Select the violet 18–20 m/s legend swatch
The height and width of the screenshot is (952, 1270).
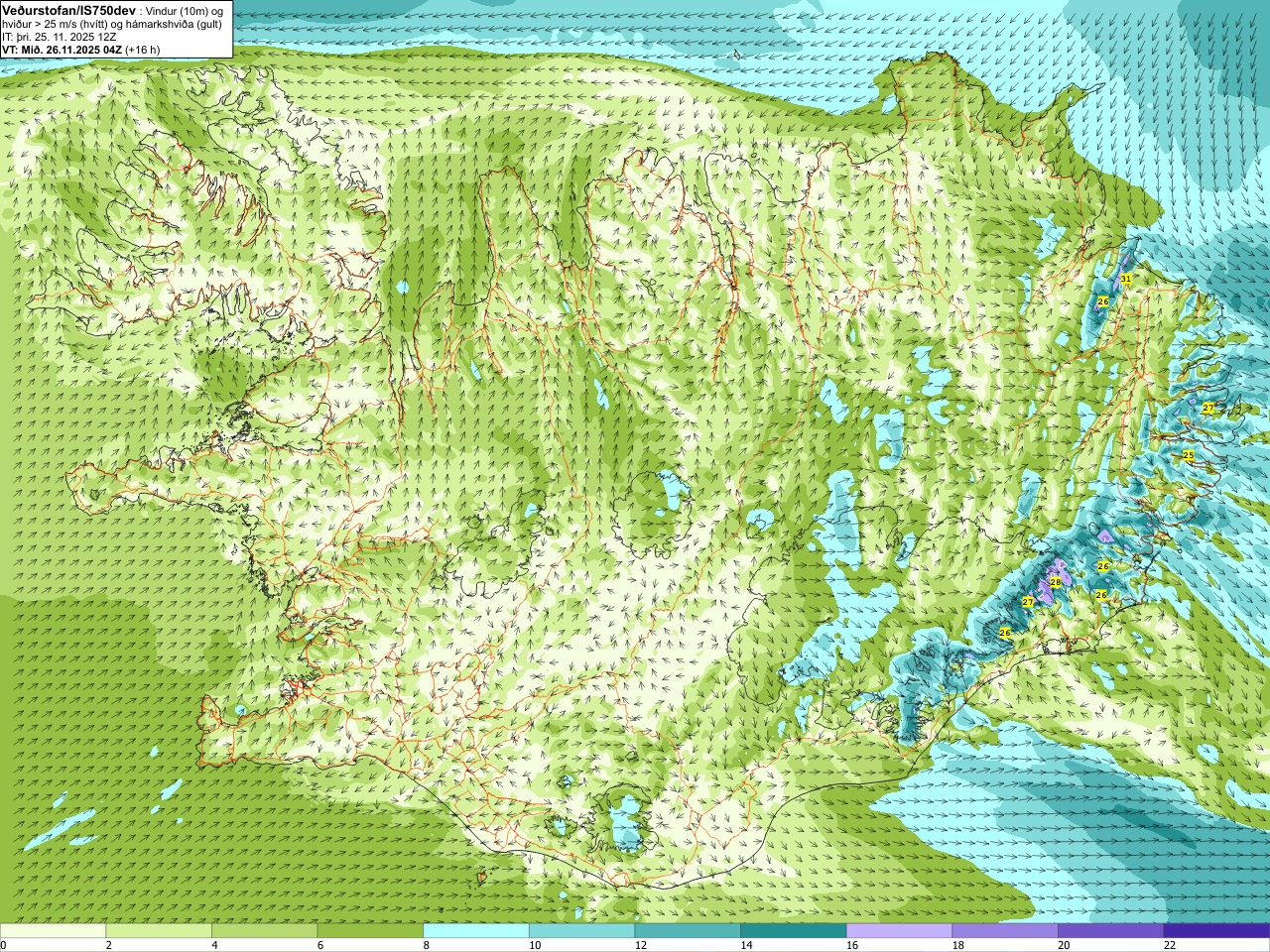(x=1005, y=930)
